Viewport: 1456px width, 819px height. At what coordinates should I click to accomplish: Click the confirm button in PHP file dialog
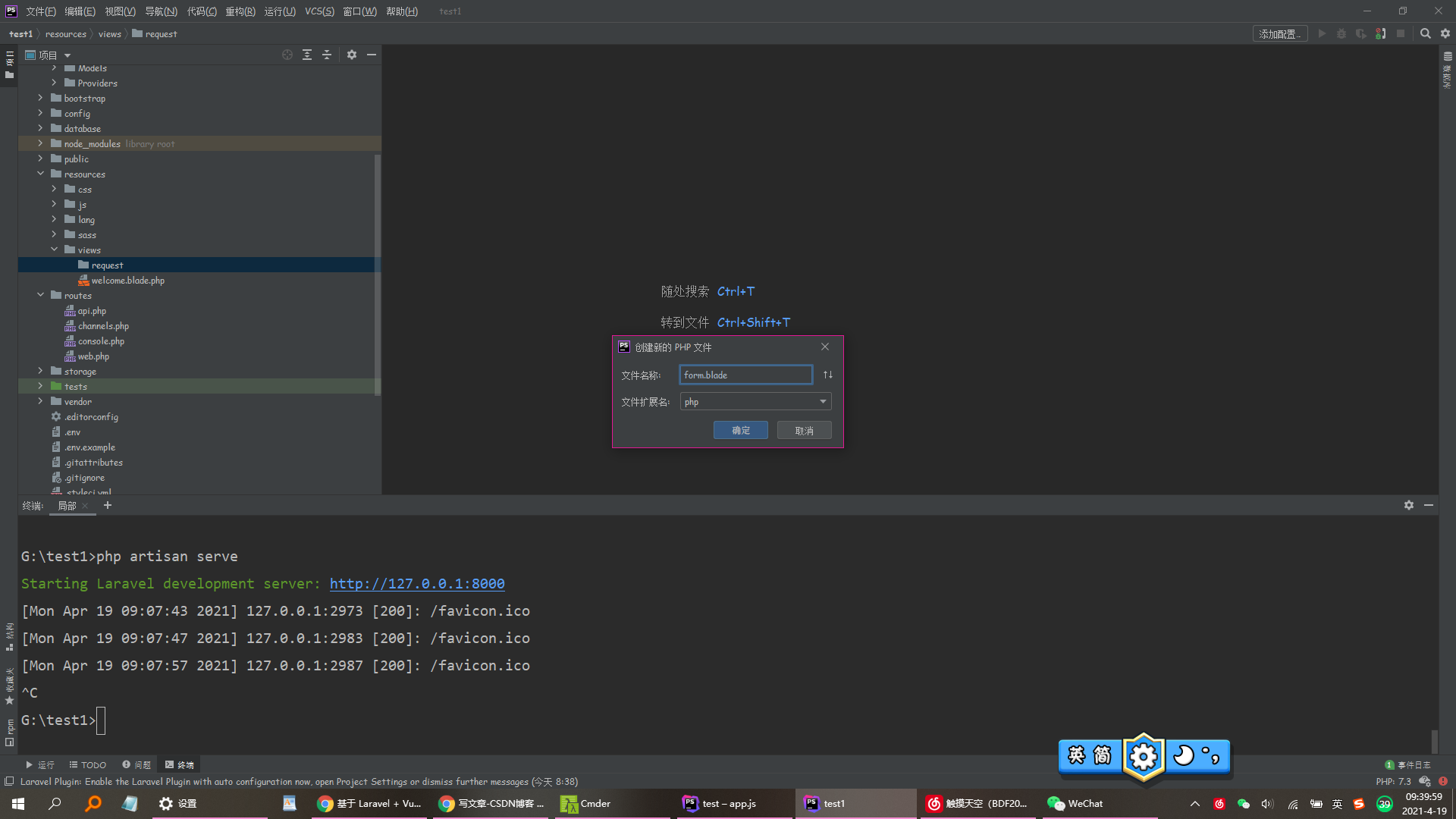click(740, 430)
